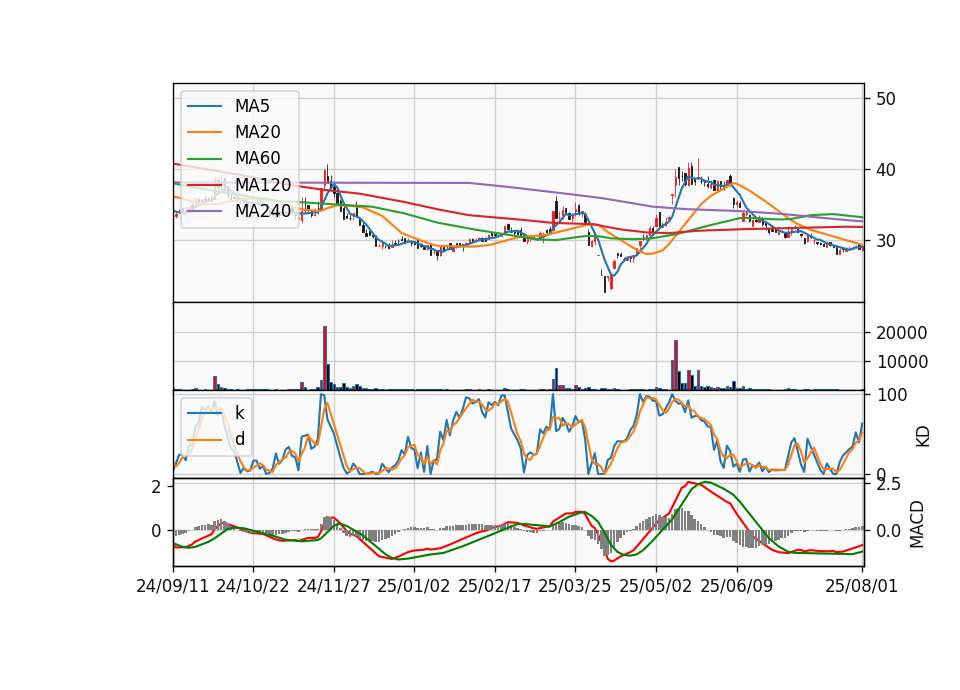Click the 25/05/02 date axis label

[656, 586]
